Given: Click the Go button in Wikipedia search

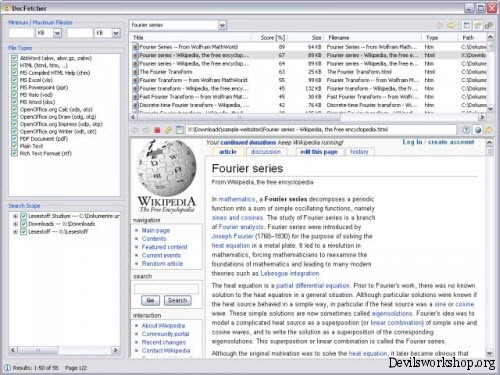Looking at the screenshot, I should [150, 301].
